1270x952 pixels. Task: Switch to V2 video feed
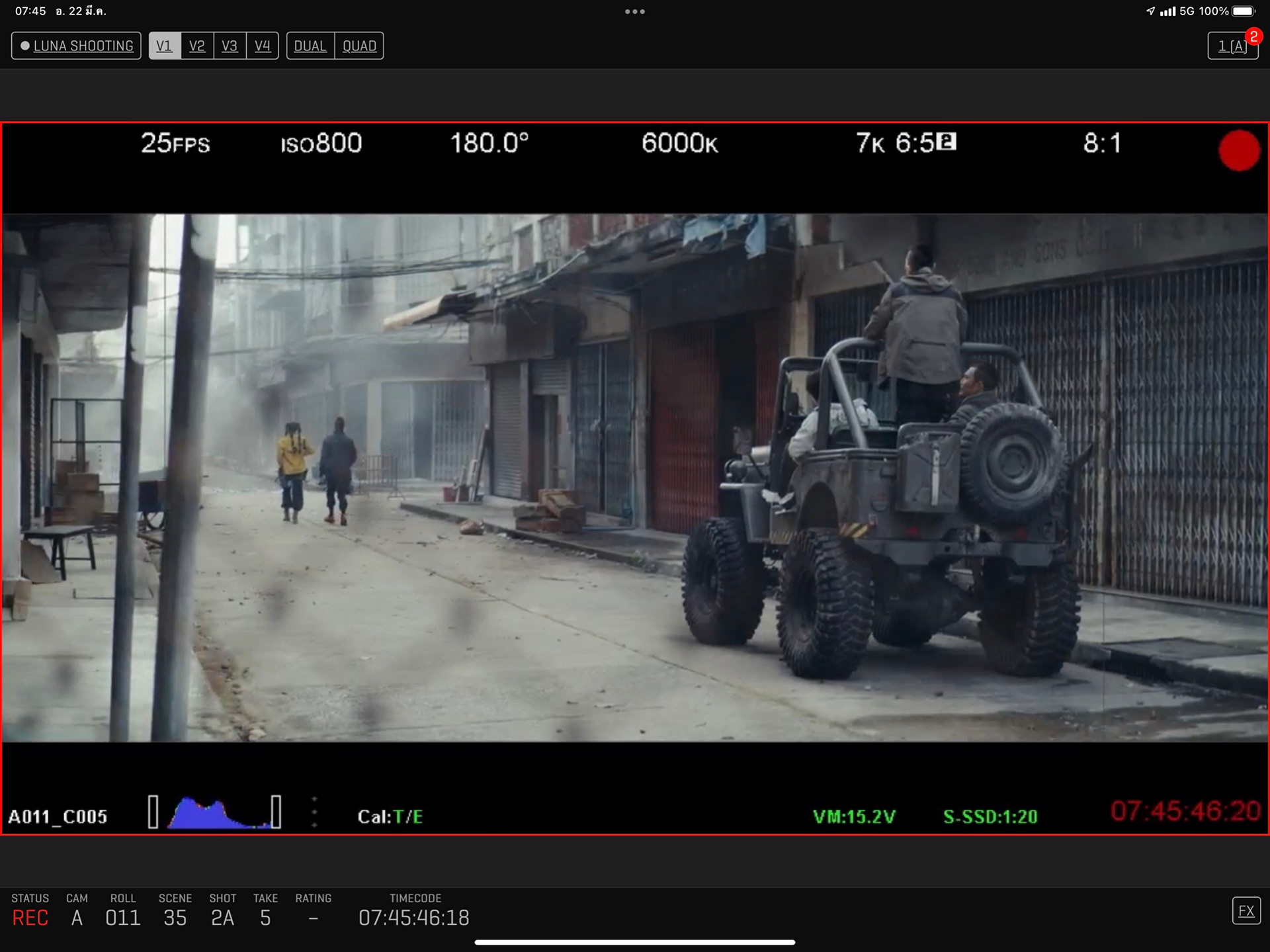click(x=197, y=46)
